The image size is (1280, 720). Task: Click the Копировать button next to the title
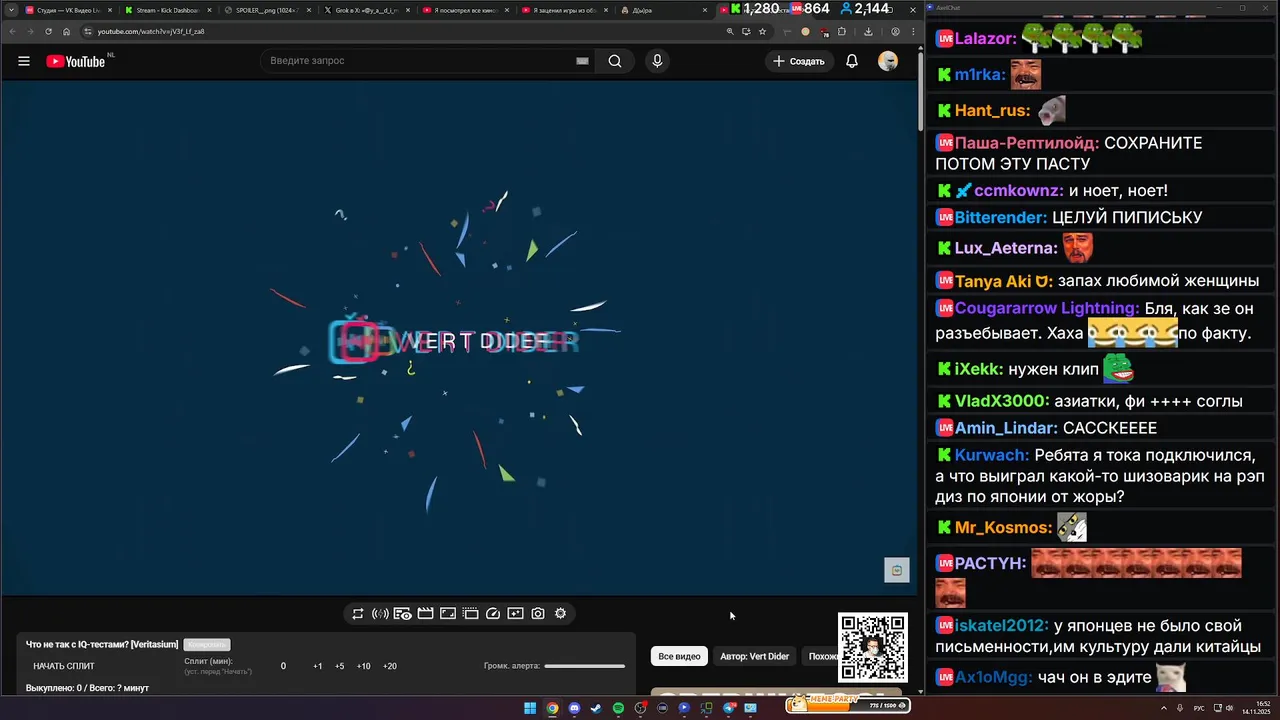[207, 645]
